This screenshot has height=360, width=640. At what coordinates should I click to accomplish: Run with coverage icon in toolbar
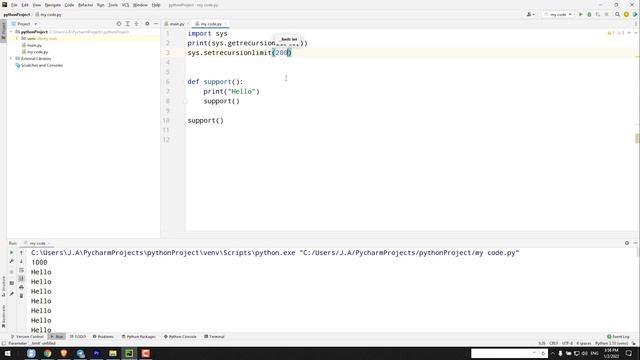pyautogui.click(x=598, y=14)
